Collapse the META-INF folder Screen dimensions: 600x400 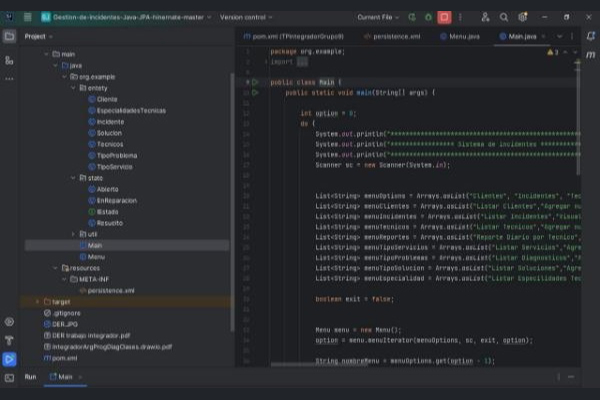[65, 279]
